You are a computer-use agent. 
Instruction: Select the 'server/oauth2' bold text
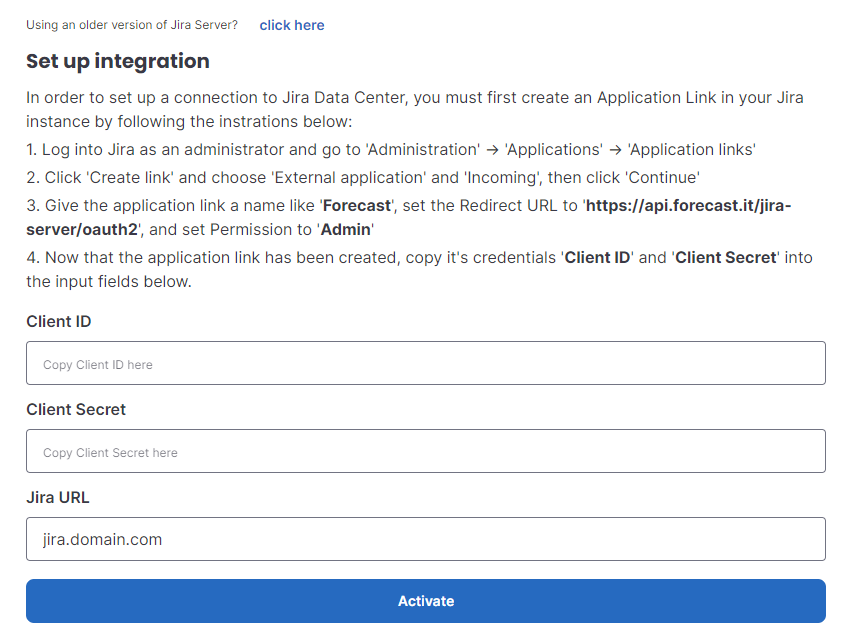click(x=82, y=230)
